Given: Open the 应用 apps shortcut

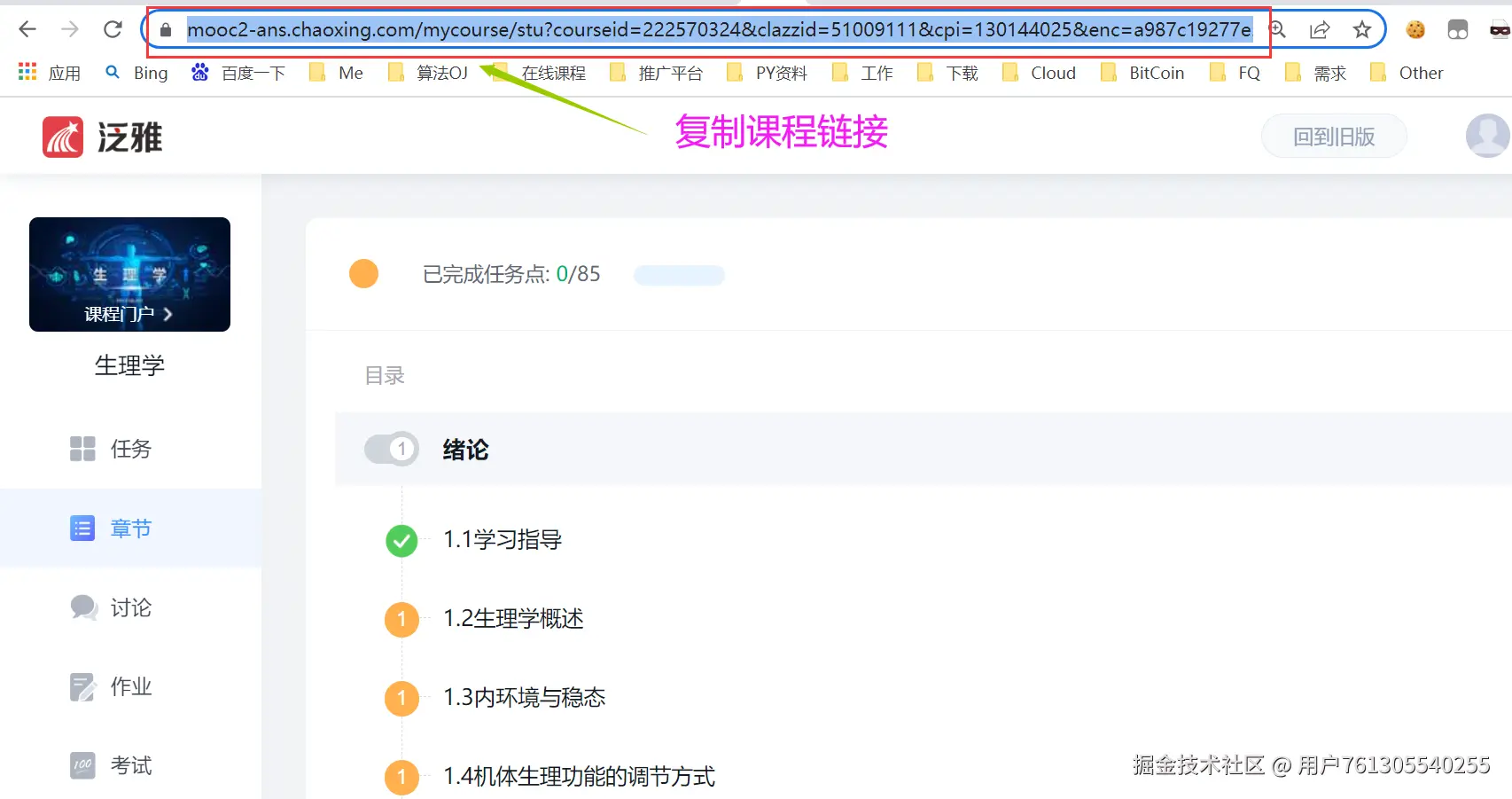Looking at the screenshot, I should click(50, 73).
